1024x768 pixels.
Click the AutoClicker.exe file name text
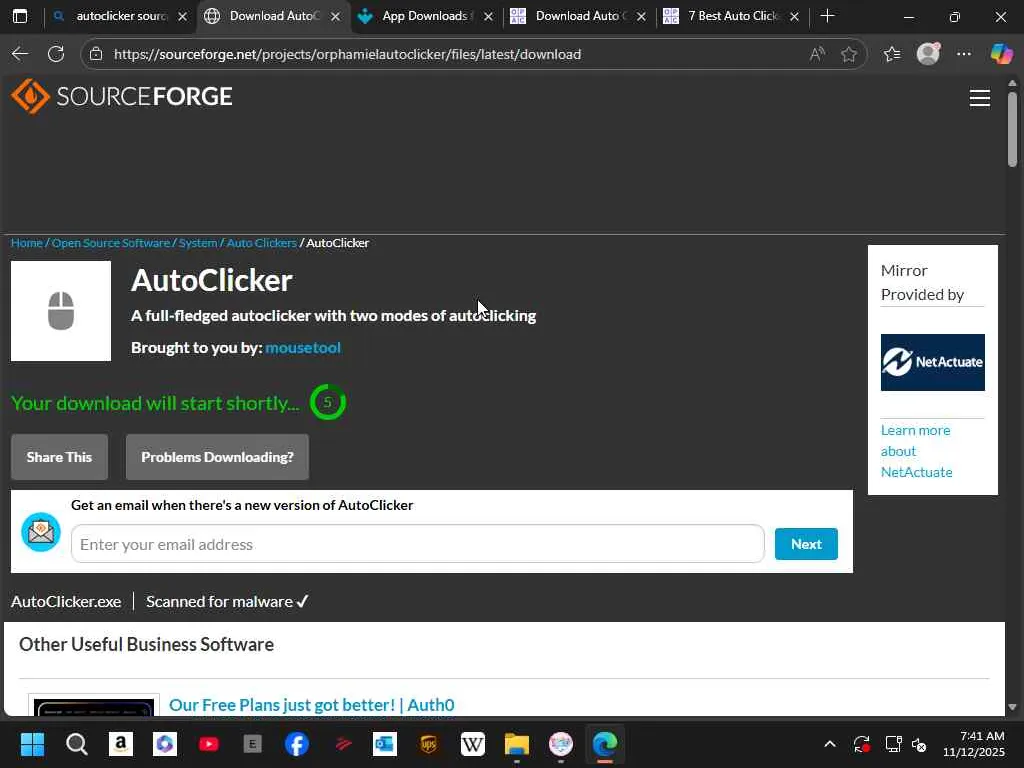point(66,601)
